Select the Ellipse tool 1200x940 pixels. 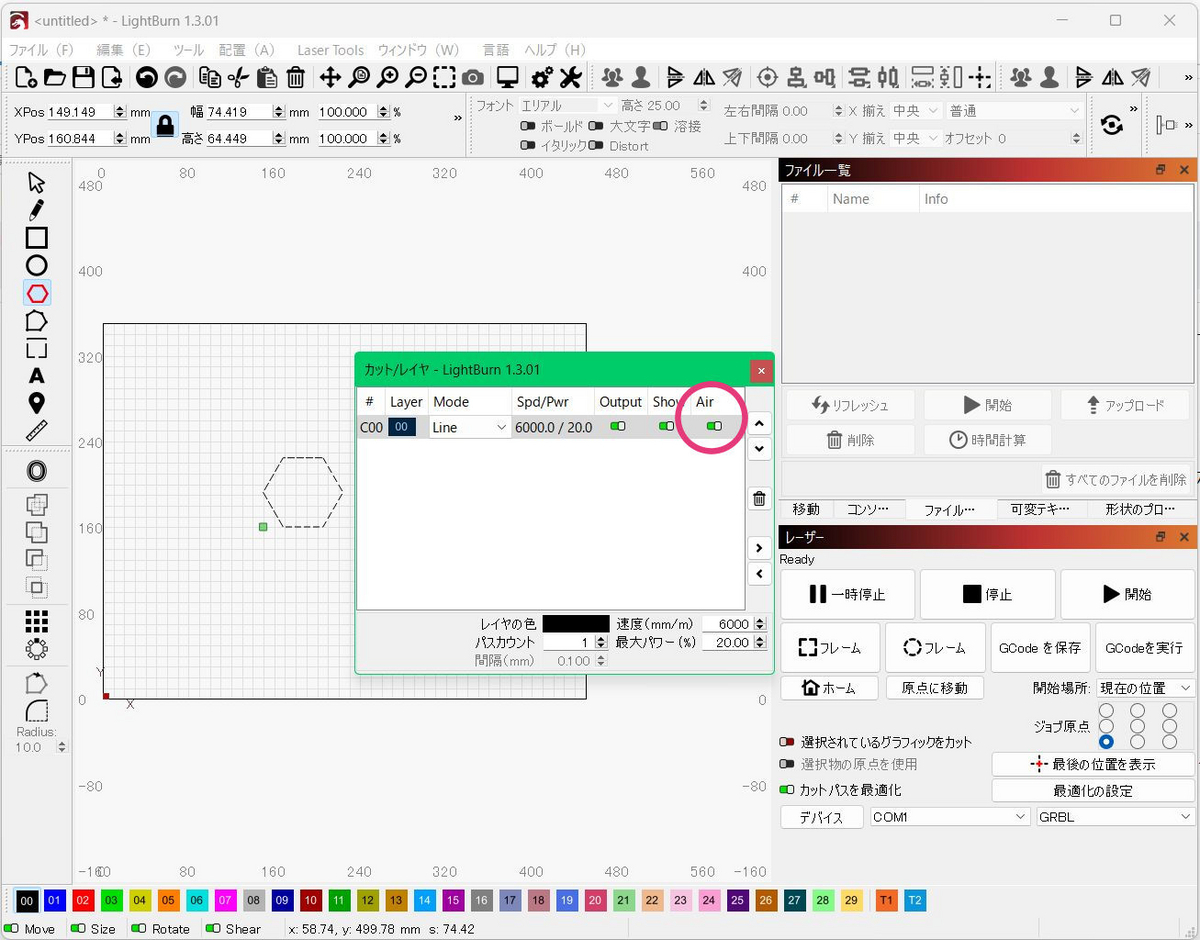click(x=36, y=265)
